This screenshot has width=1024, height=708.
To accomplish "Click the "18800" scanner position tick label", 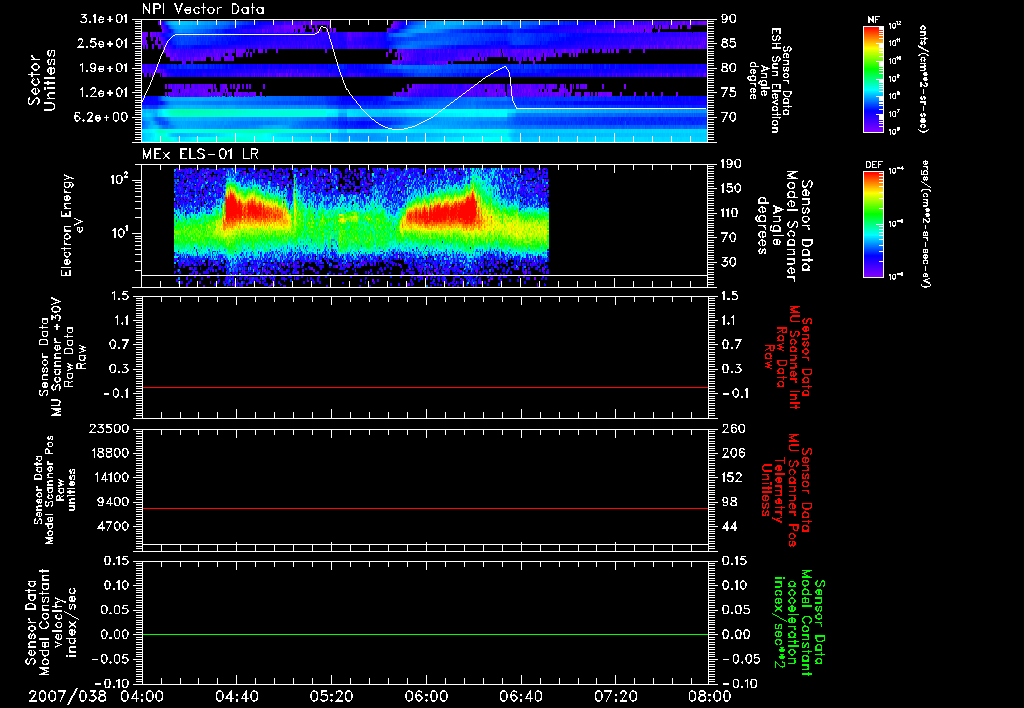I will tap(108, 453).
